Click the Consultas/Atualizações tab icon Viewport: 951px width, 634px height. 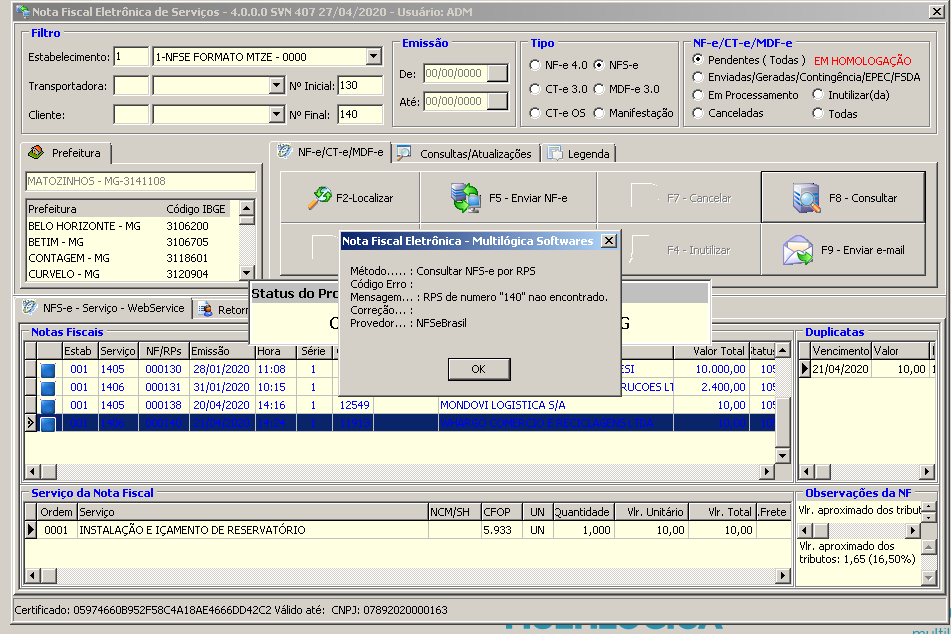[404, 153]
